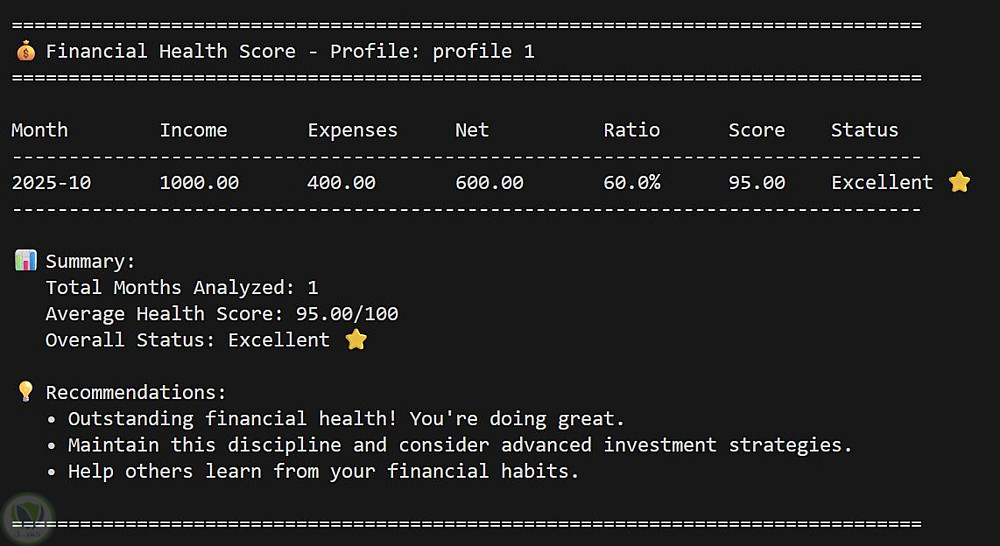Click the money bag emoji in the title
Image resolution: width=1000 pixels, height=546 pixels.
pyautogui.click(x=25, y=51)
